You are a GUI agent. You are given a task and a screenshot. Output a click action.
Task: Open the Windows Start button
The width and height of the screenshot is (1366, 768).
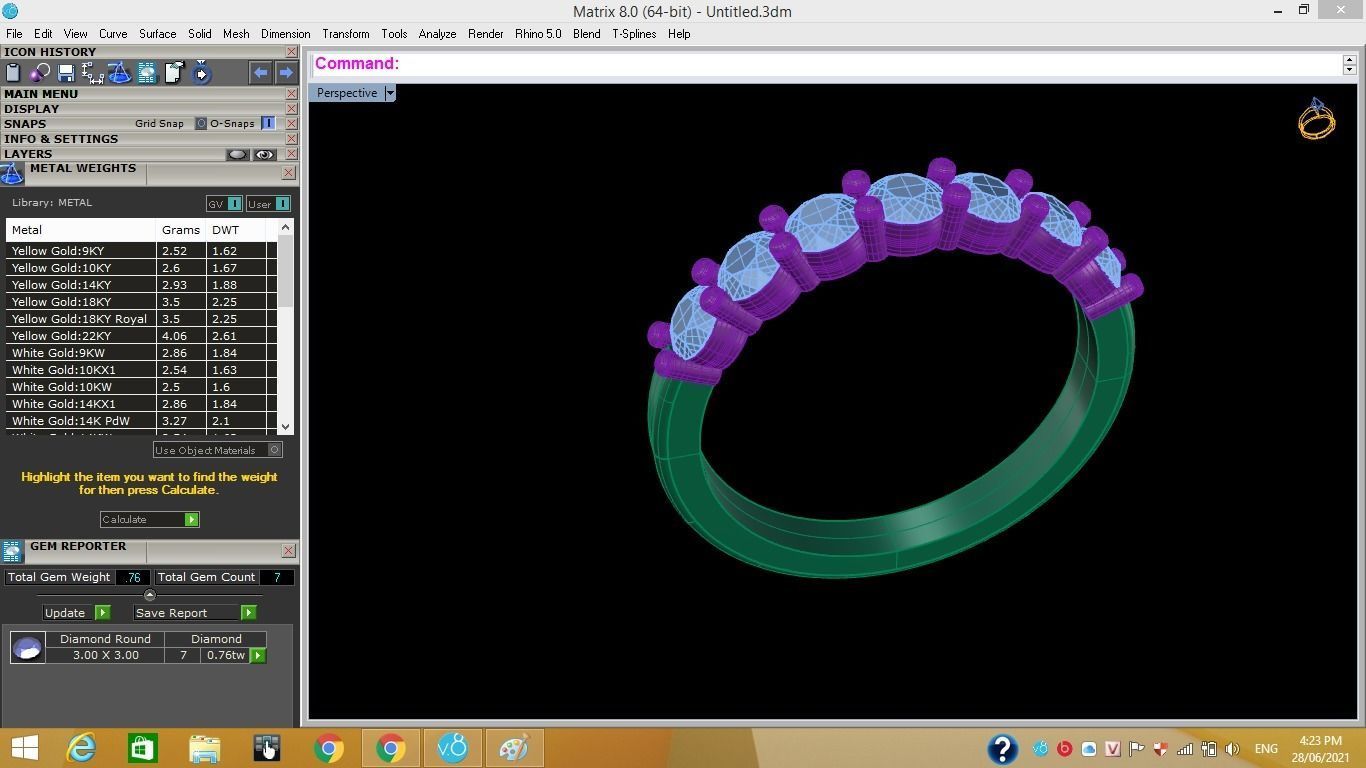coord(24,748)
